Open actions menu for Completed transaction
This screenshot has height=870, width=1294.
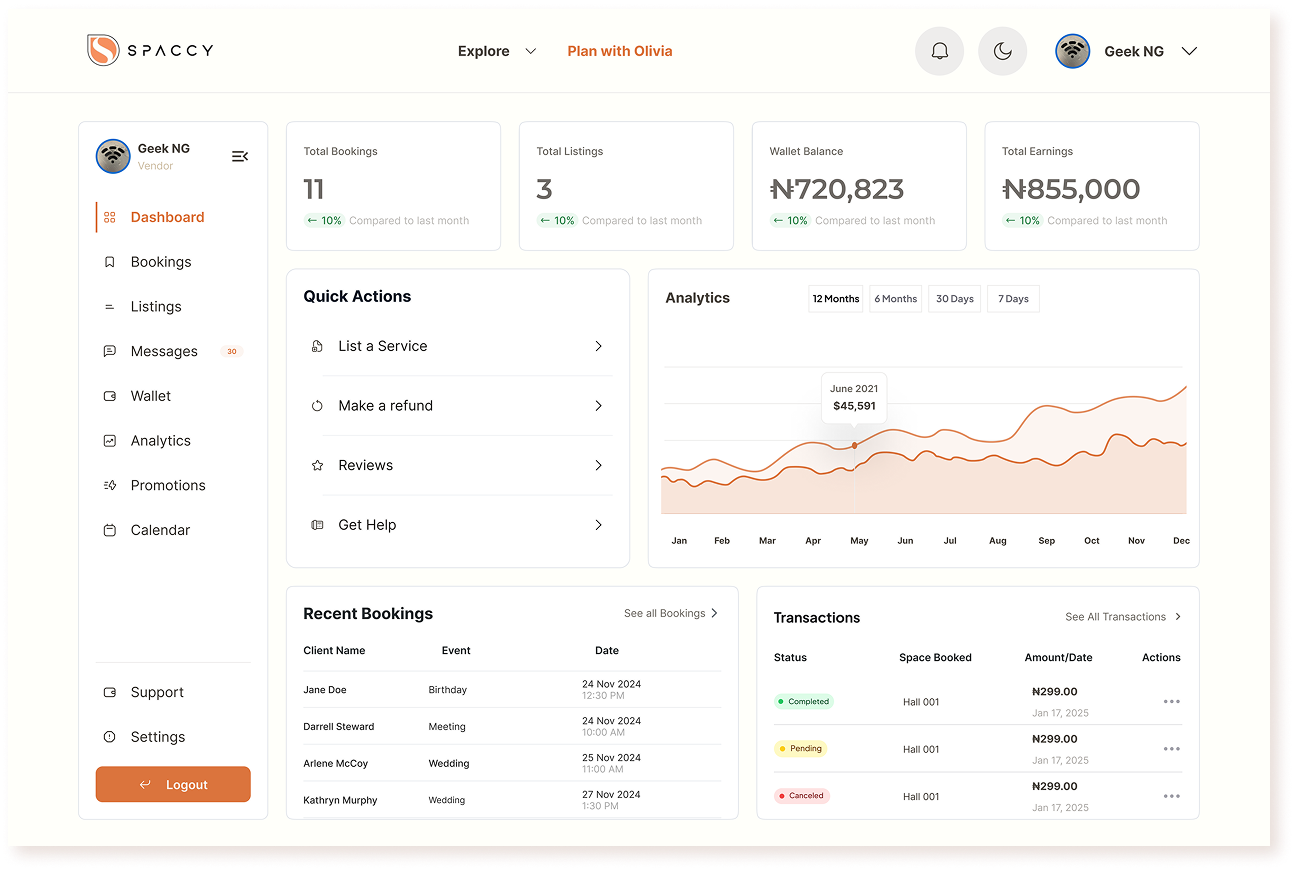click(1172, 702)
